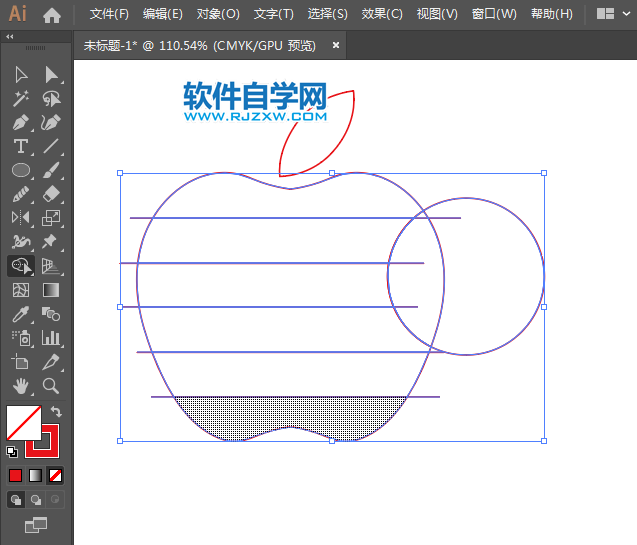
Task: Open the 文字(T) menu
Action: (x=273, y=14)
